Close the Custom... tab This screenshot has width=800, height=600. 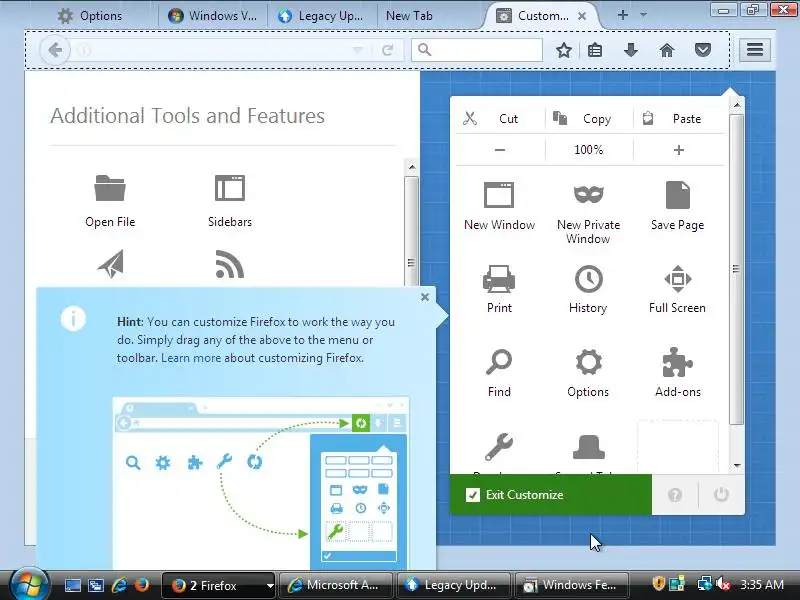[582, 16]
